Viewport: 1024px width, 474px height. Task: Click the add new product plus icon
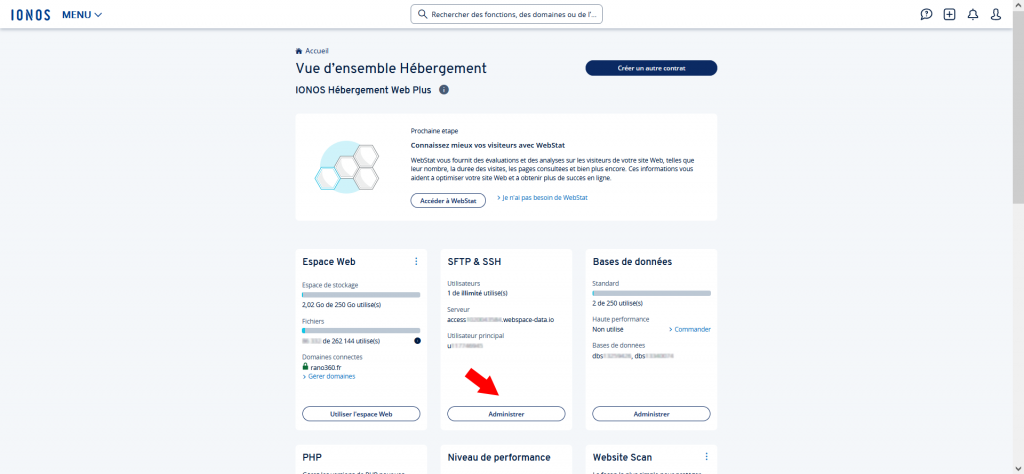pos(949,14)
